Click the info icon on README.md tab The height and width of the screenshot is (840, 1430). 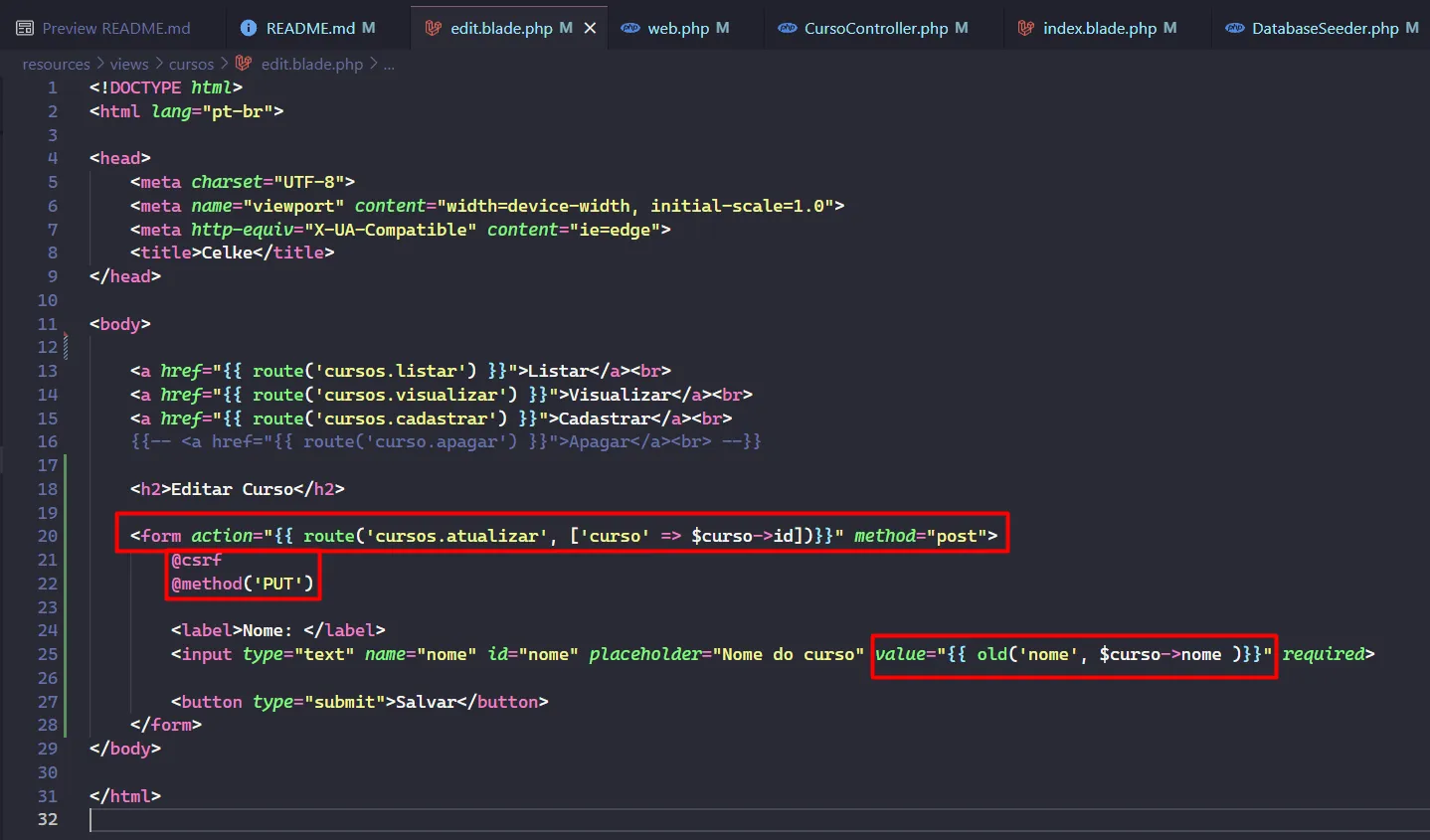(249, 28)
